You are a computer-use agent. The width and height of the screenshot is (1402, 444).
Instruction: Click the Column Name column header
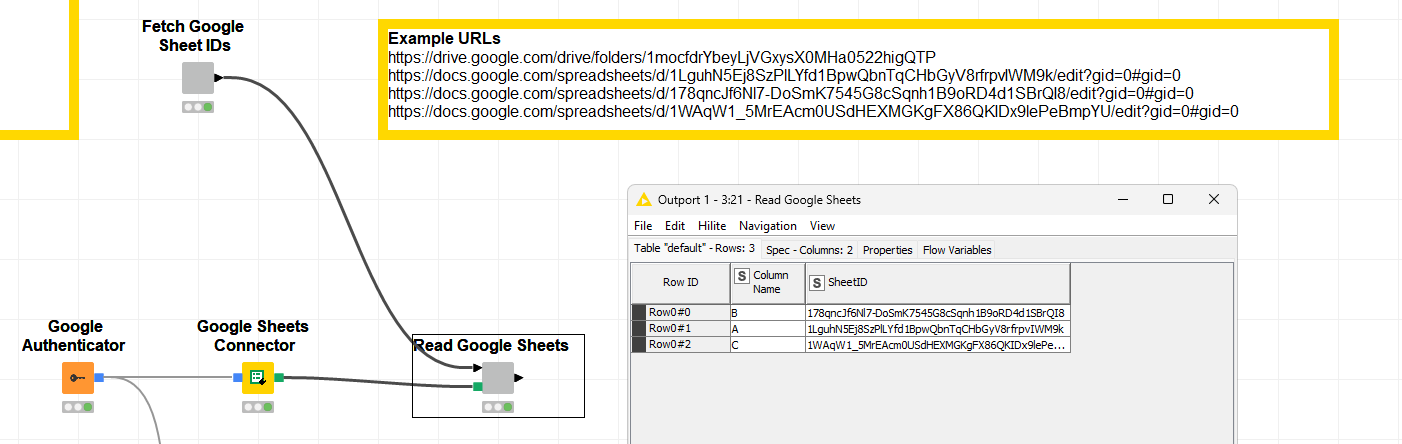[768, 283]
